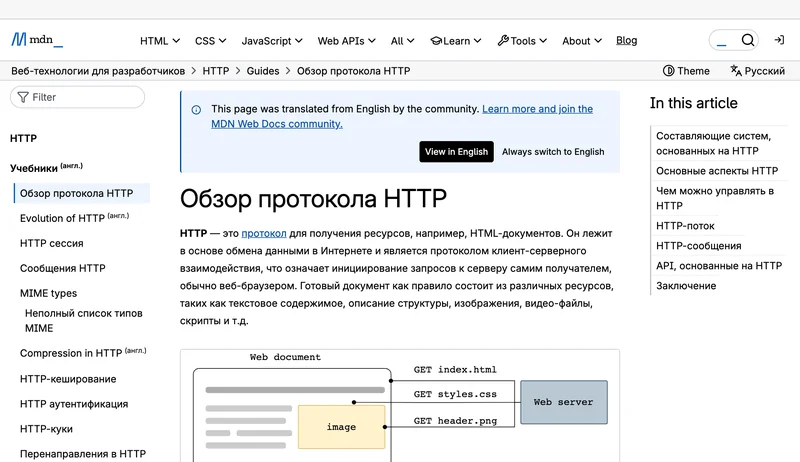The height and width of the screenshot is (462, 800).
Task: Jump to HTTP-поток section
Action: pyautogui.click(x=685, y=226)
